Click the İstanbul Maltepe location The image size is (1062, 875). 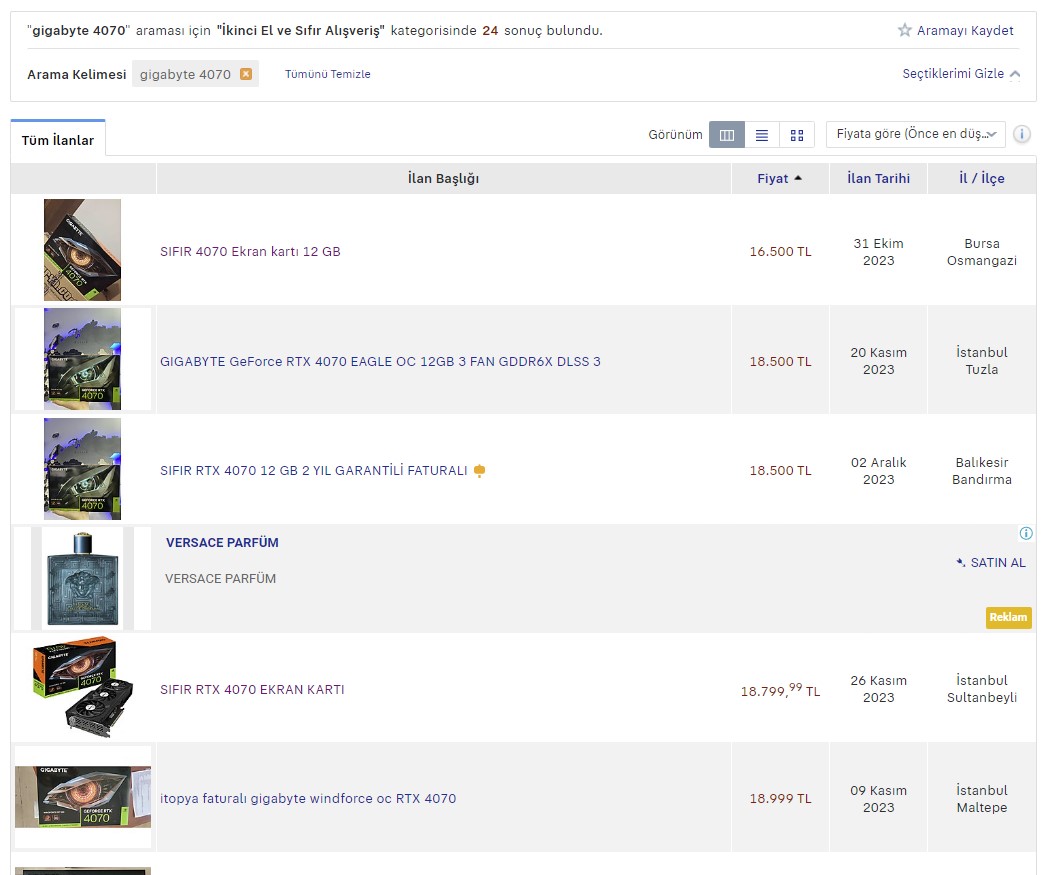[x=981, y=798]
